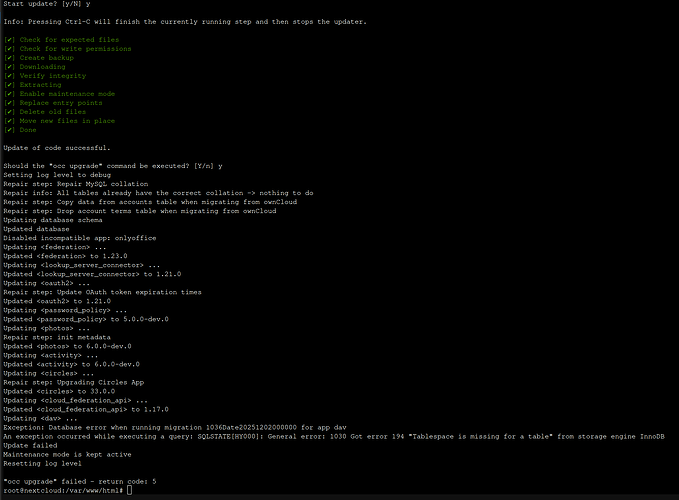Click the checkmark beside Check for expected files

point(10,39)
